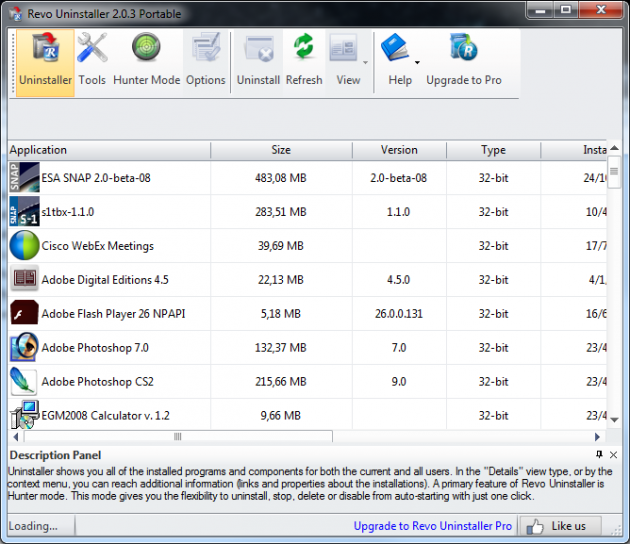Pin the Description Panel
The height and width of the screenshot is (544, 630).
pos(599,454)
